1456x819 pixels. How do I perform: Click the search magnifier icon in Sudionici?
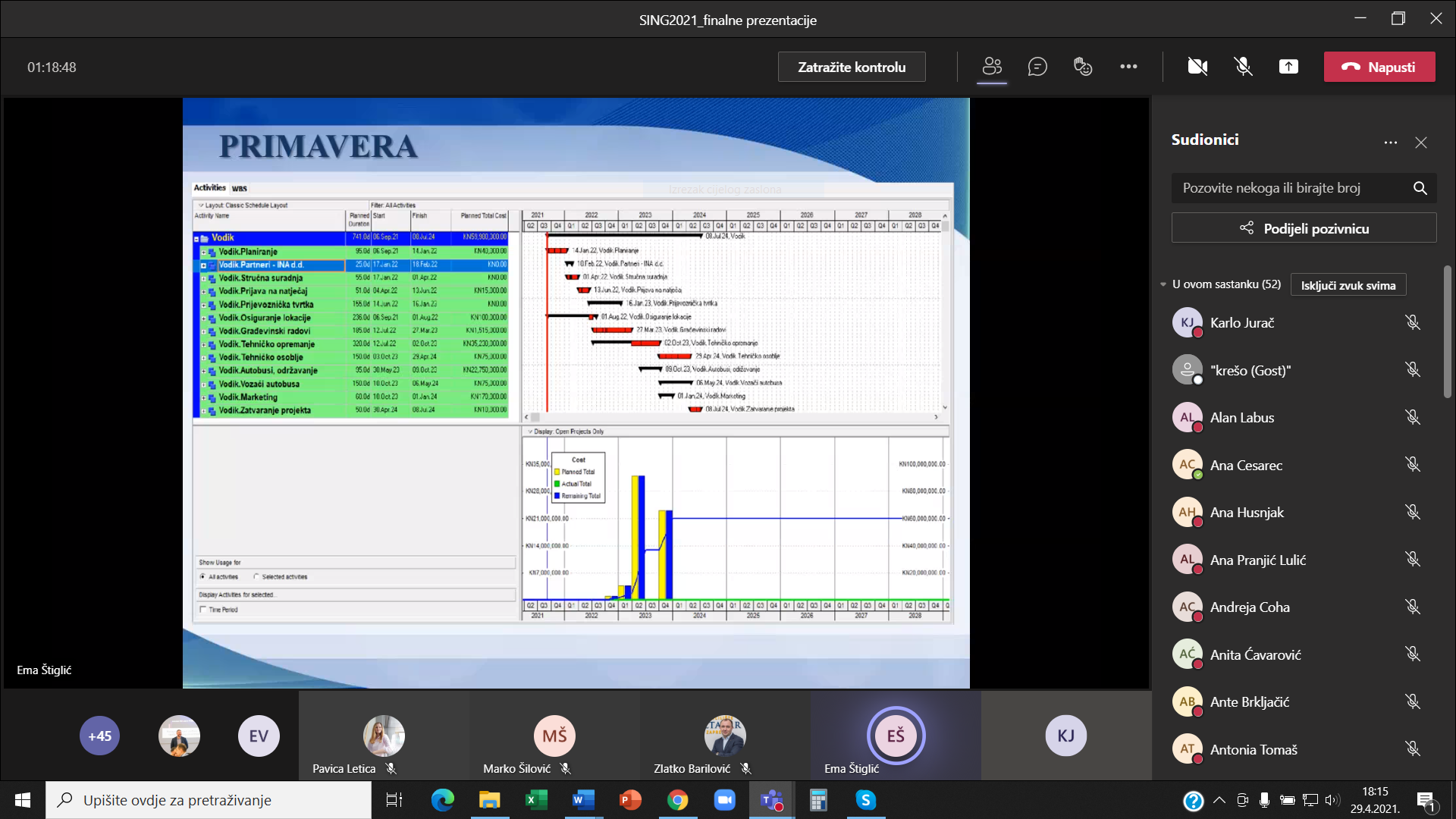pos(1420,188)
